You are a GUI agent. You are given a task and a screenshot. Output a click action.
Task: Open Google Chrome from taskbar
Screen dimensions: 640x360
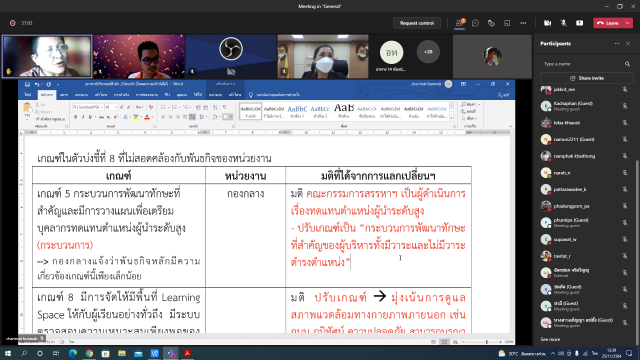pos(89,353)
